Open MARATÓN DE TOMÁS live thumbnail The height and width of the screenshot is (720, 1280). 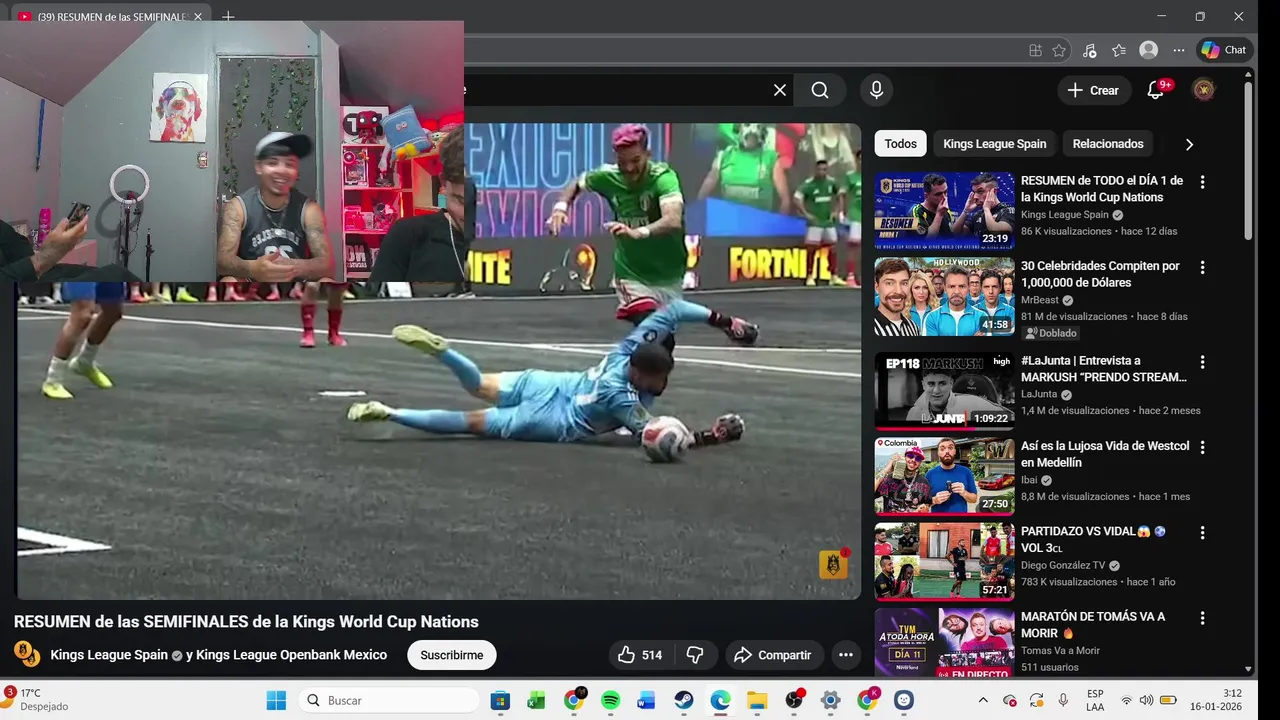tap(944, 643)
